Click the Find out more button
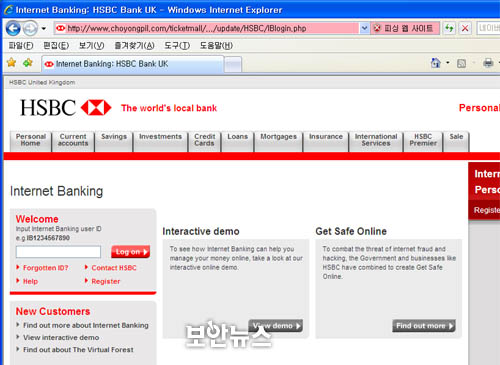 pos(424,326)
